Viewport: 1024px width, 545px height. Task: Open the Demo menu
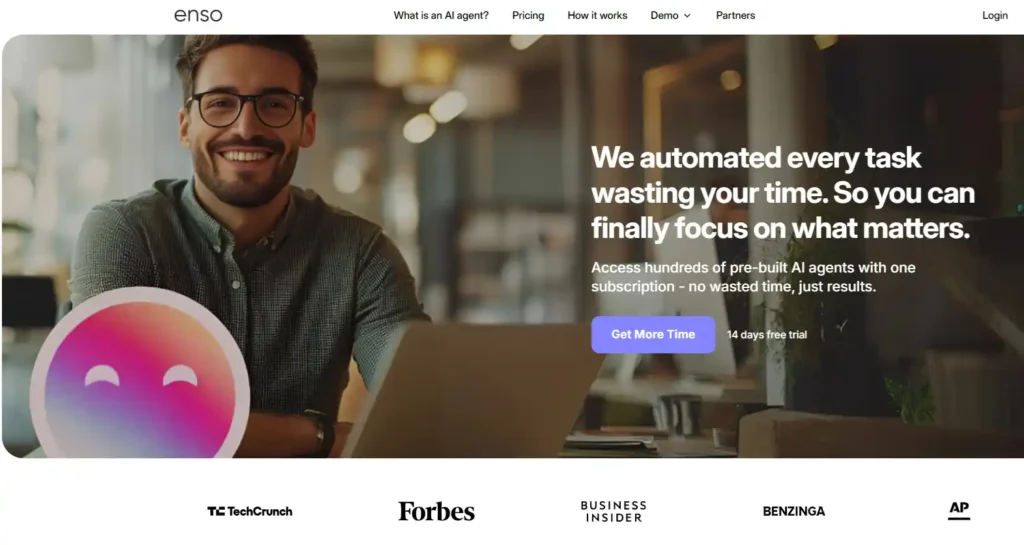[670, 15]
